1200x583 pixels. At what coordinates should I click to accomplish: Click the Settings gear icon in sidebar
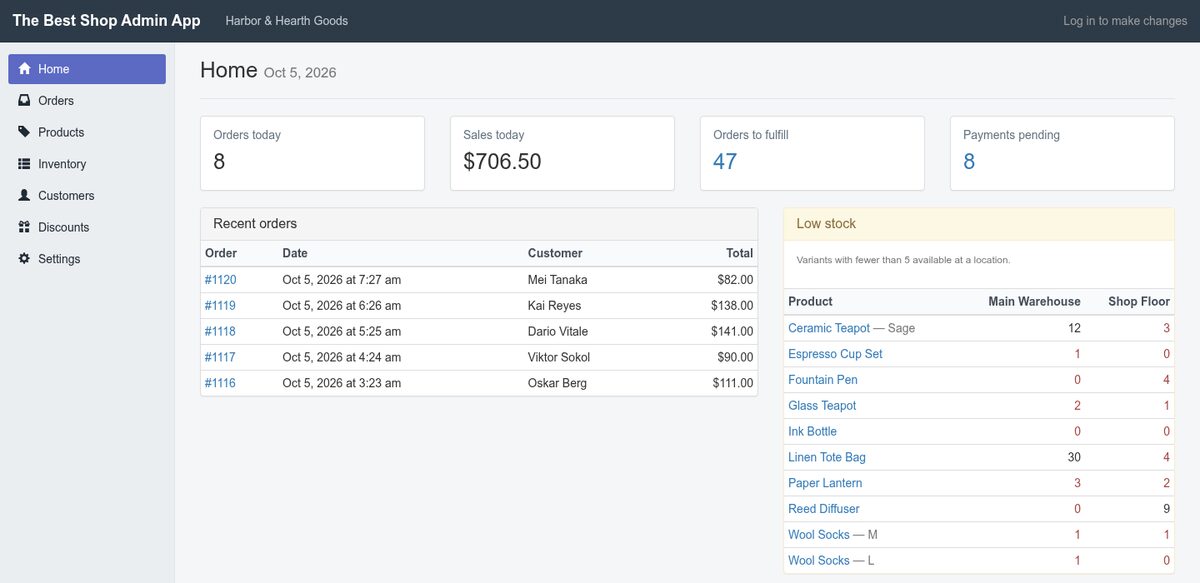tap(25, 259)
